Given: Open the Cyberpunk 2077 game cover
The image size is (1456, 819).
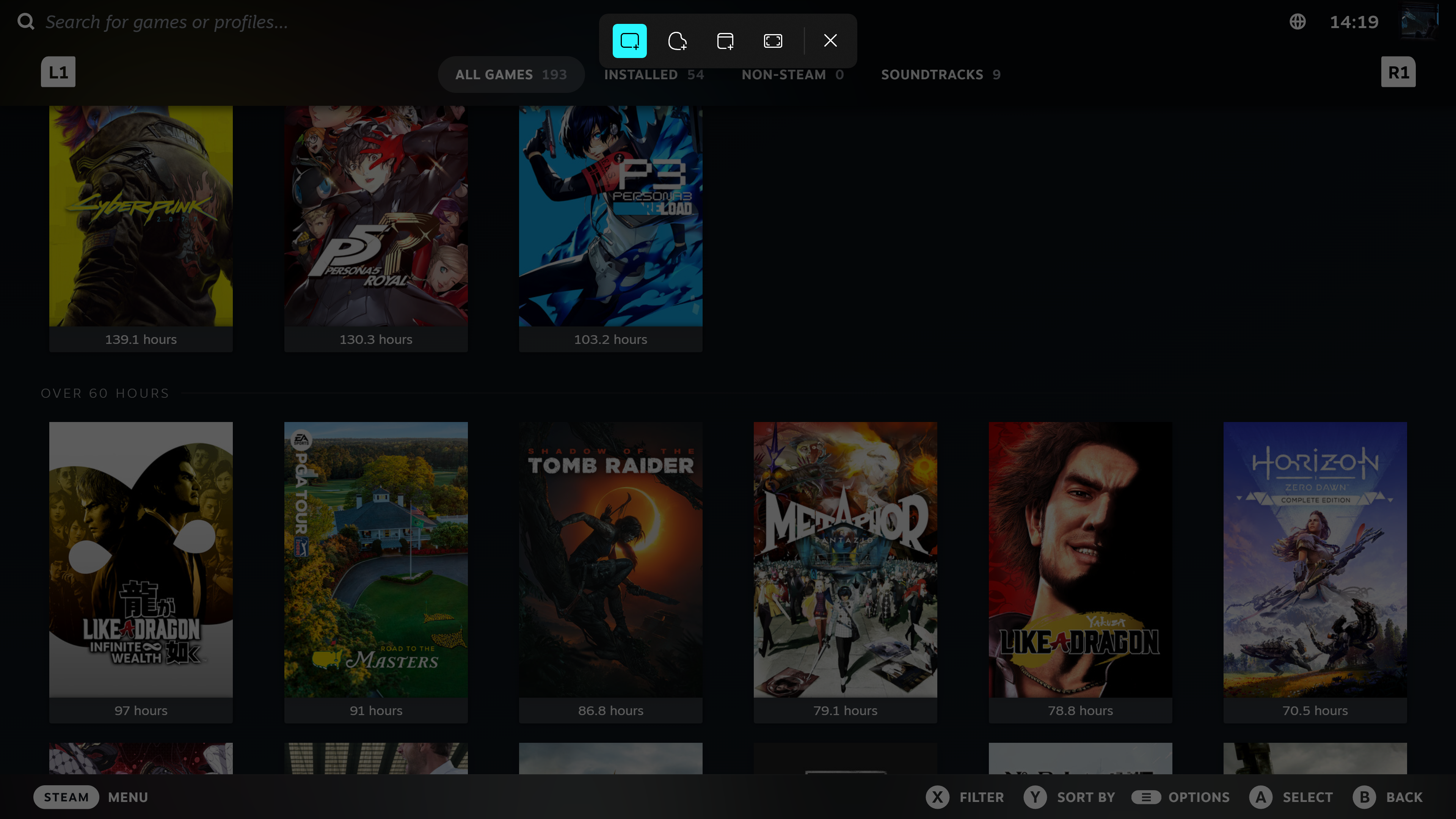Looking at the screenshot, I should pos(141,216).
